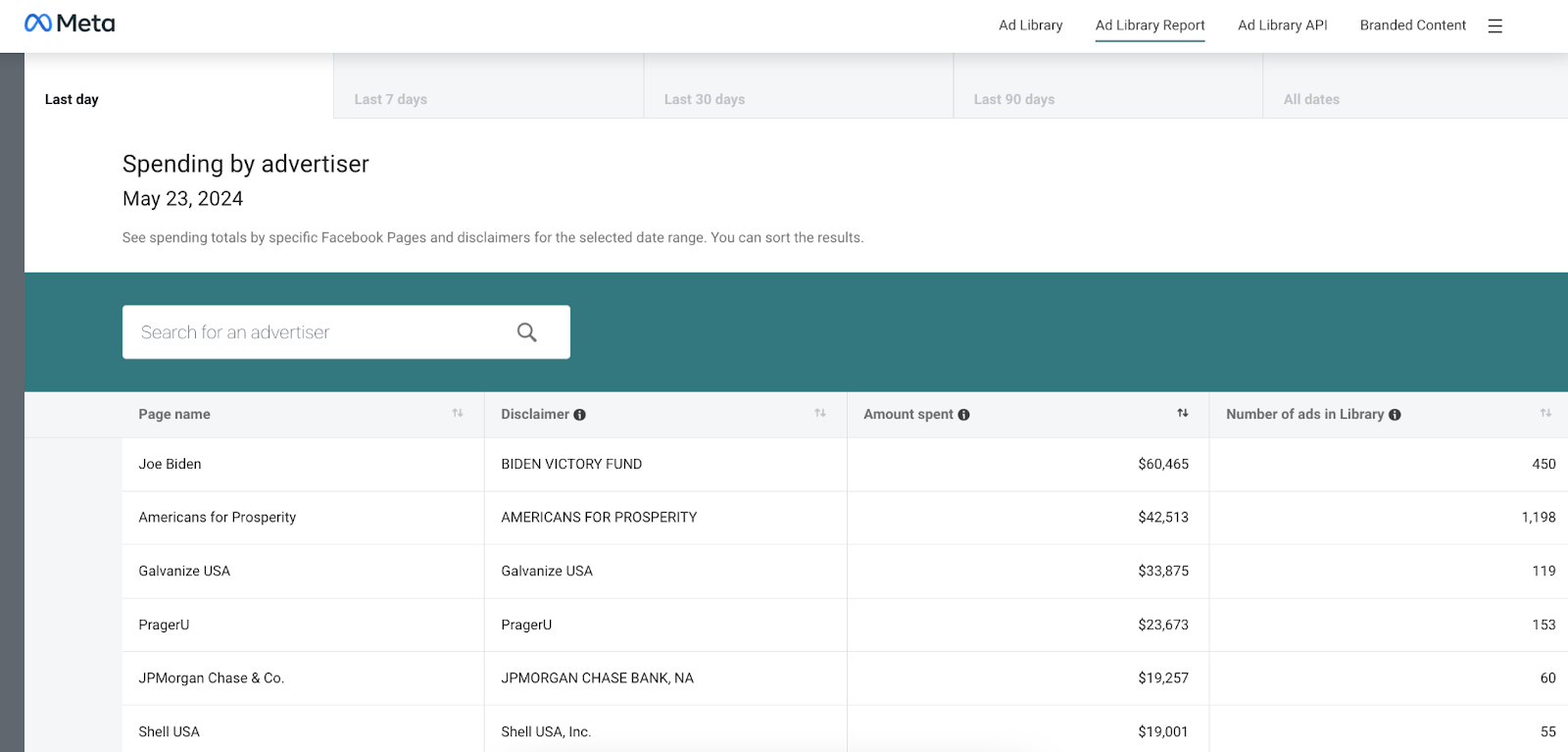Click the $23,673 amount cell

click(x=1028, y=625)
